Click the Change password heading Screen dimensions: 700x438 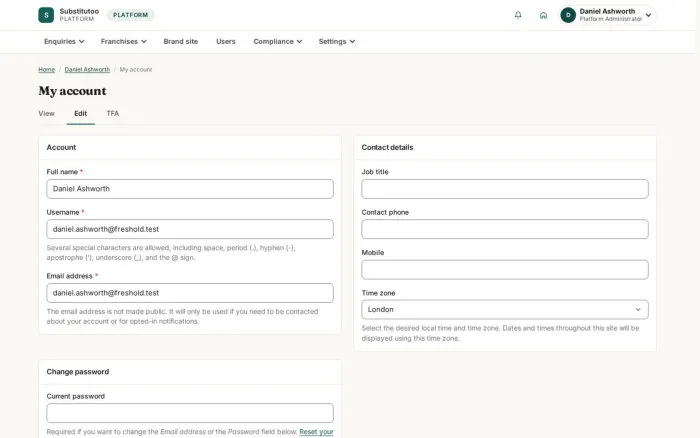click(78, 371)
